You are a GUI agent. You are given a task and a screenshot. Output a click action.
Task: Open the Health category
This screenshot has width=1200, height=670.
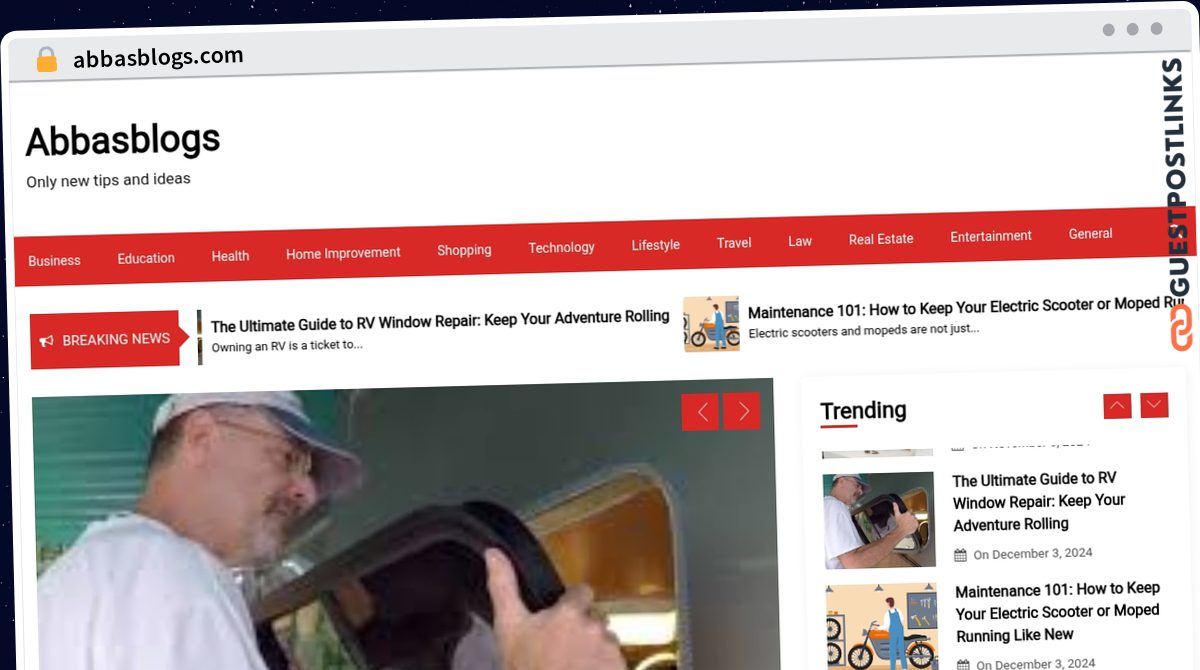[x=230, y=256]
